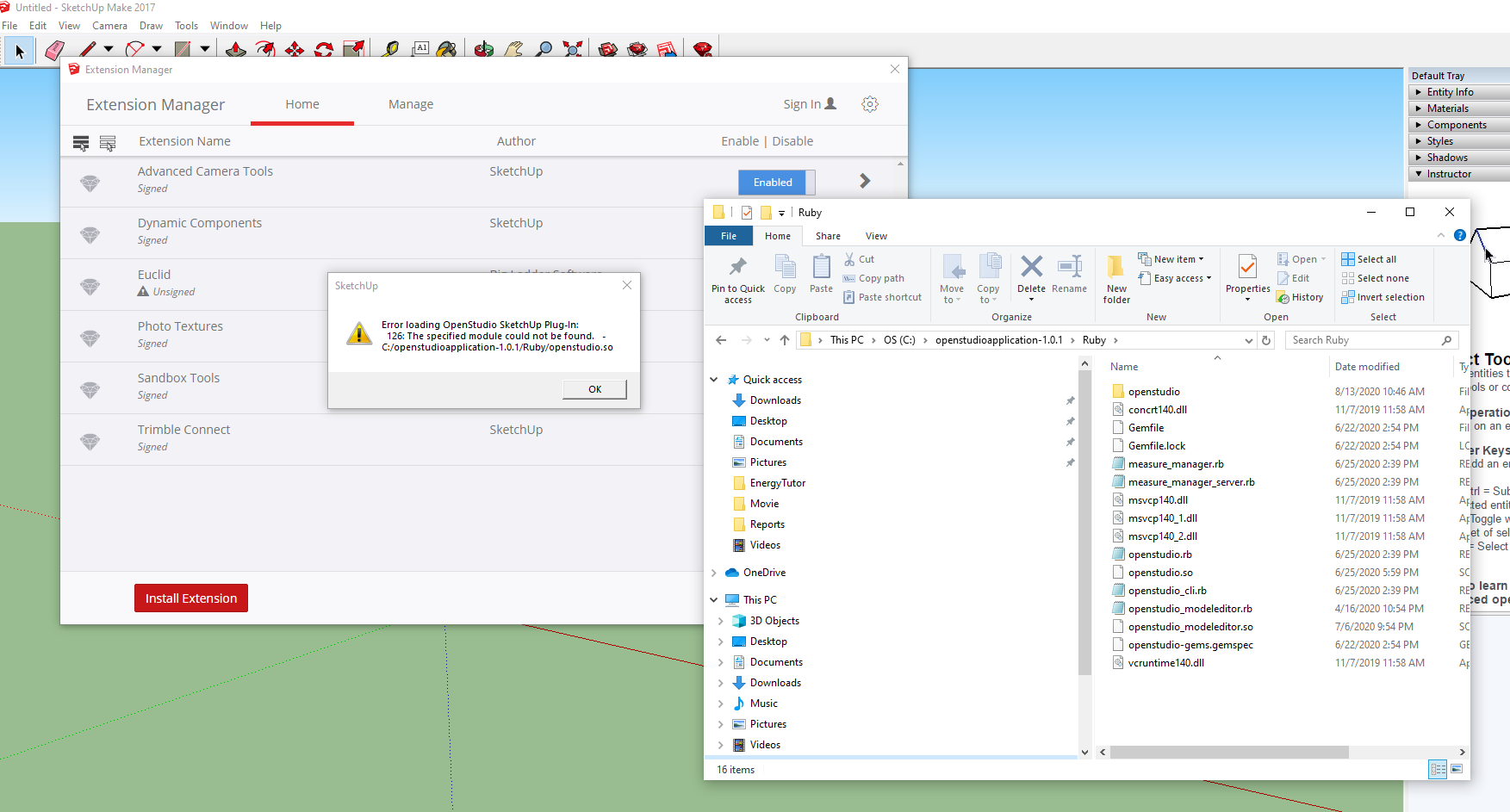The image size is (1510, 812).
Task: Open the Extension Manager ruby icon in toolbar
Action: click(703, 50)
